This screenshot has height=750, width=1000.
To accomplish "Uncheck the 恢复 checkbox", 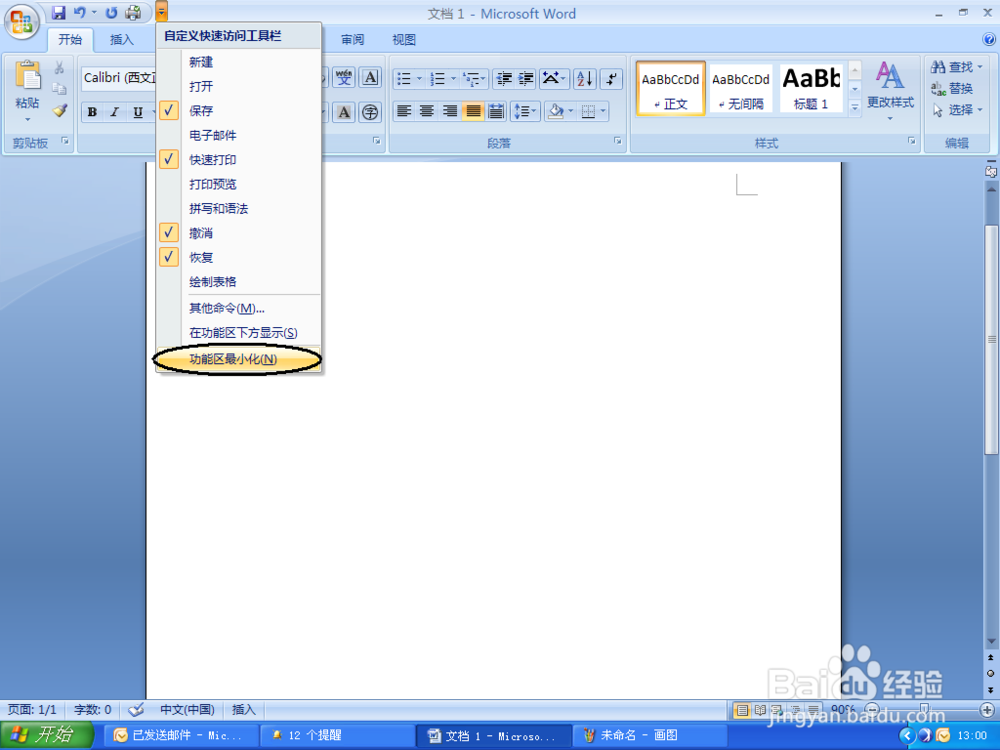I will [x=168, y=257].
